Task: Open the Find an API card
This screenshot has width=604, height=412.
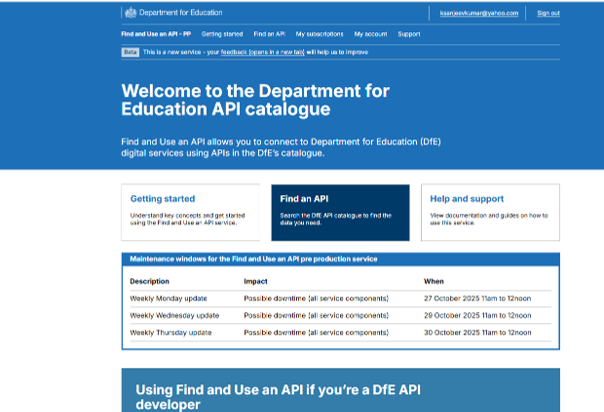Action: point(341,213)
